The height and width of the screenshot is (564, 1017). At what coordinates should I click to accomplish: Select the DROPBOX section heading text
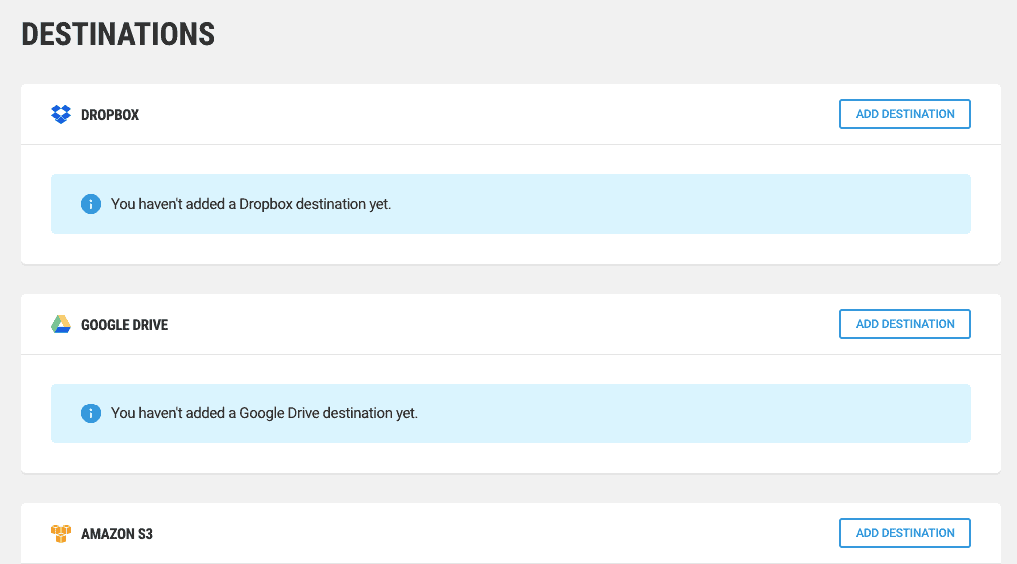pyautogui.click(x=110, y=115)
